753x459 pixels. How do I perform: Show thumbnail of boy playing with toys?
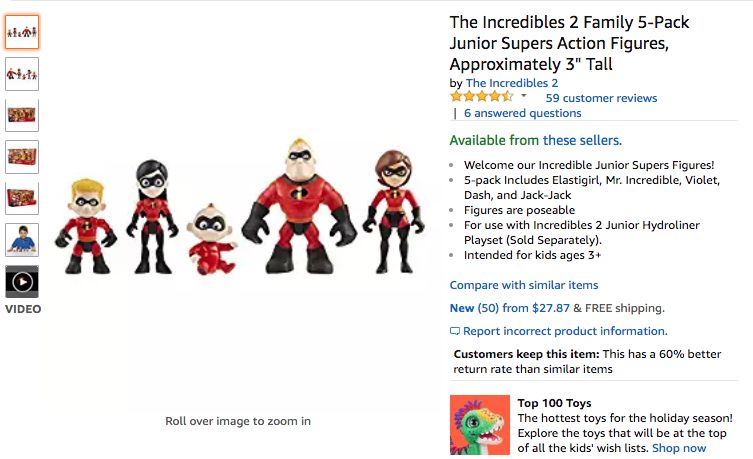(x=22, y=239)
